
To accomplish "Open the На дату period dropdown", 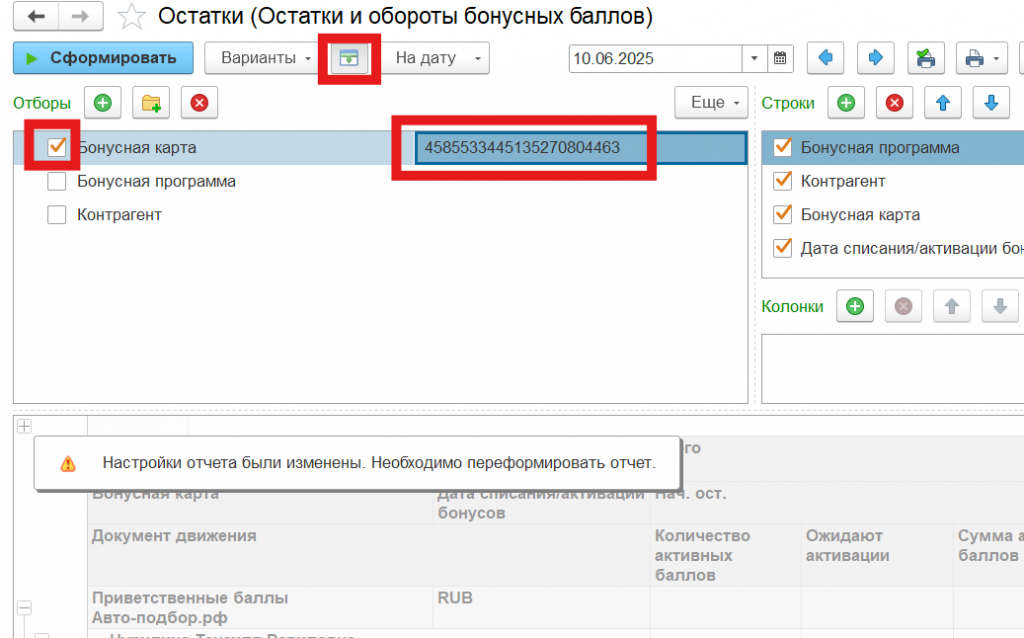I will (x=437, y=58).
